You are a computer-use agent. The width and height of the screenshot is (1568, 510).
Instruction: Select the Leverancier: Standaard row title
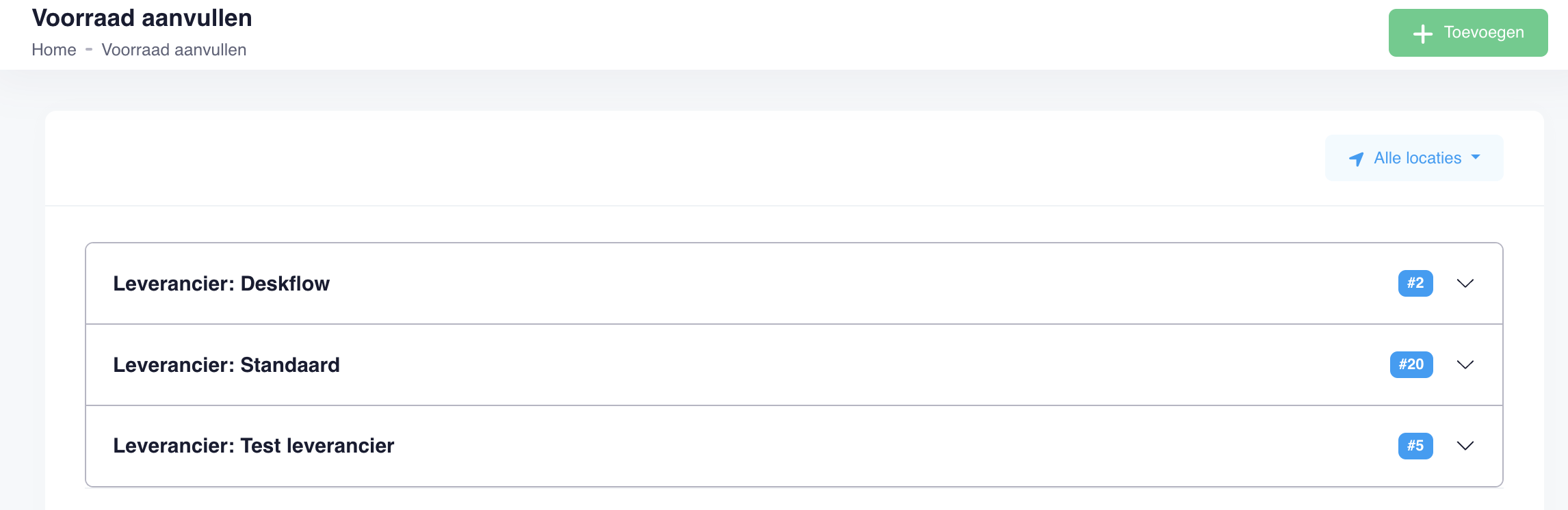(226, 364)
